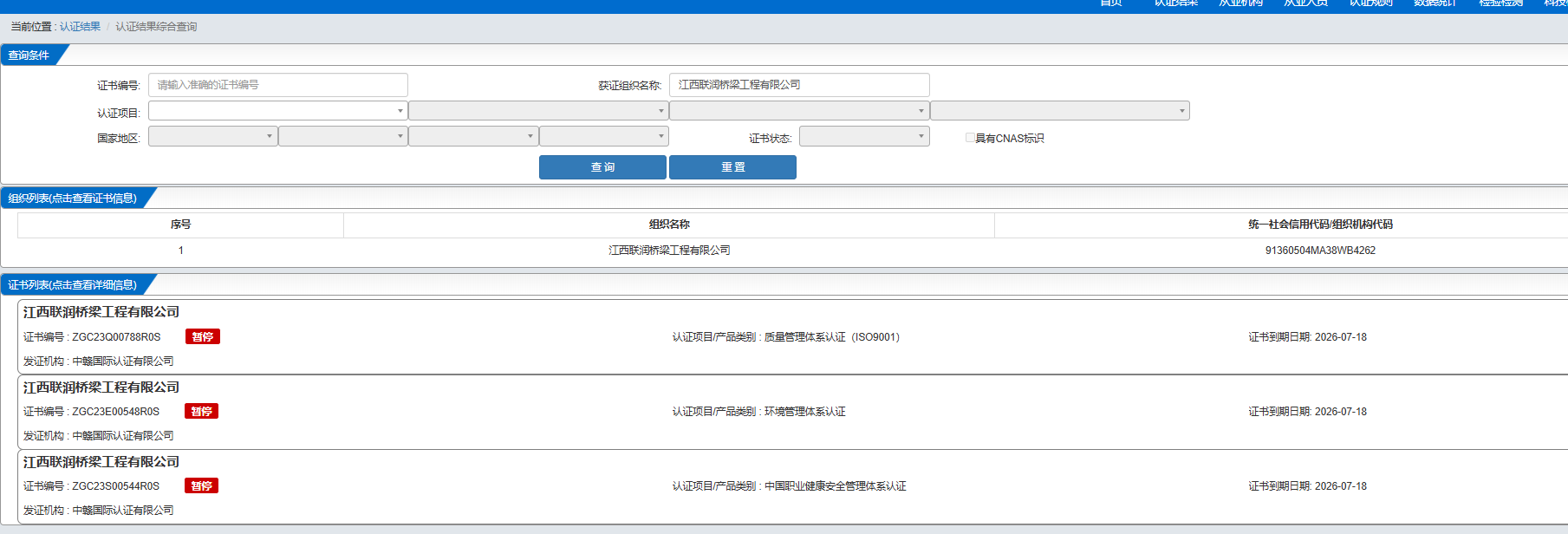
Task: Select organization row number 1 in 组织列表
Action: coord(668,251)
